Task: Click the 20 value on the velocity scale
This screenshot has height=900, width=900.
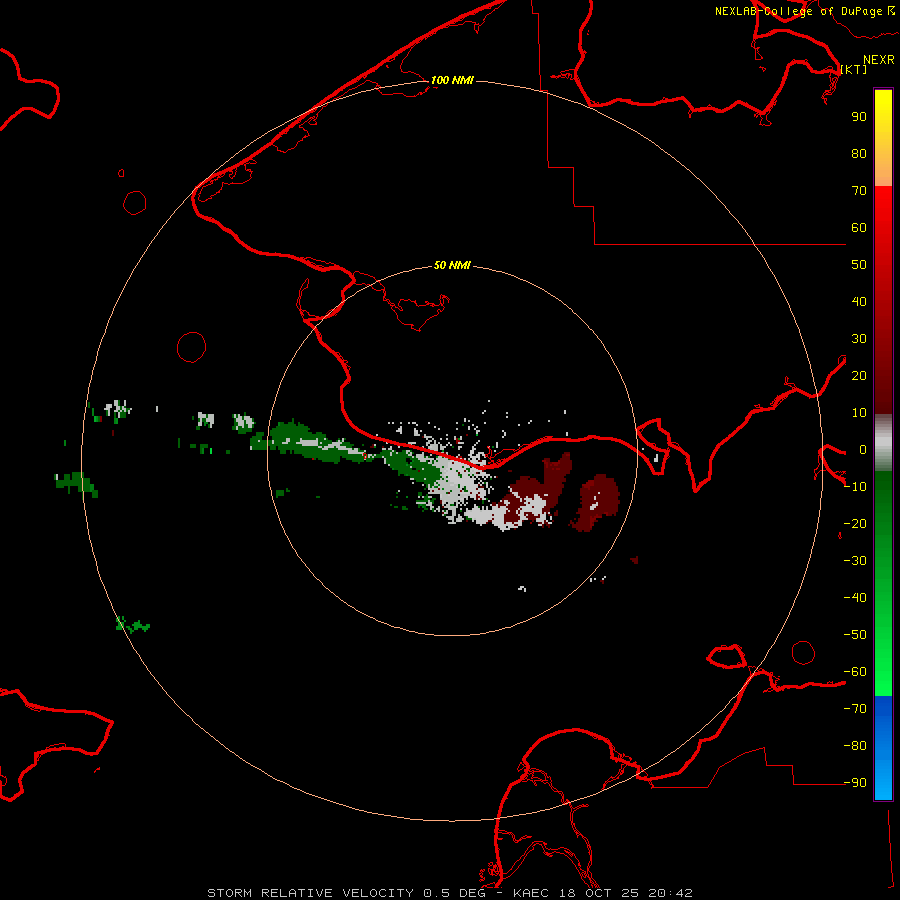Action: click(x=859, y=375)
